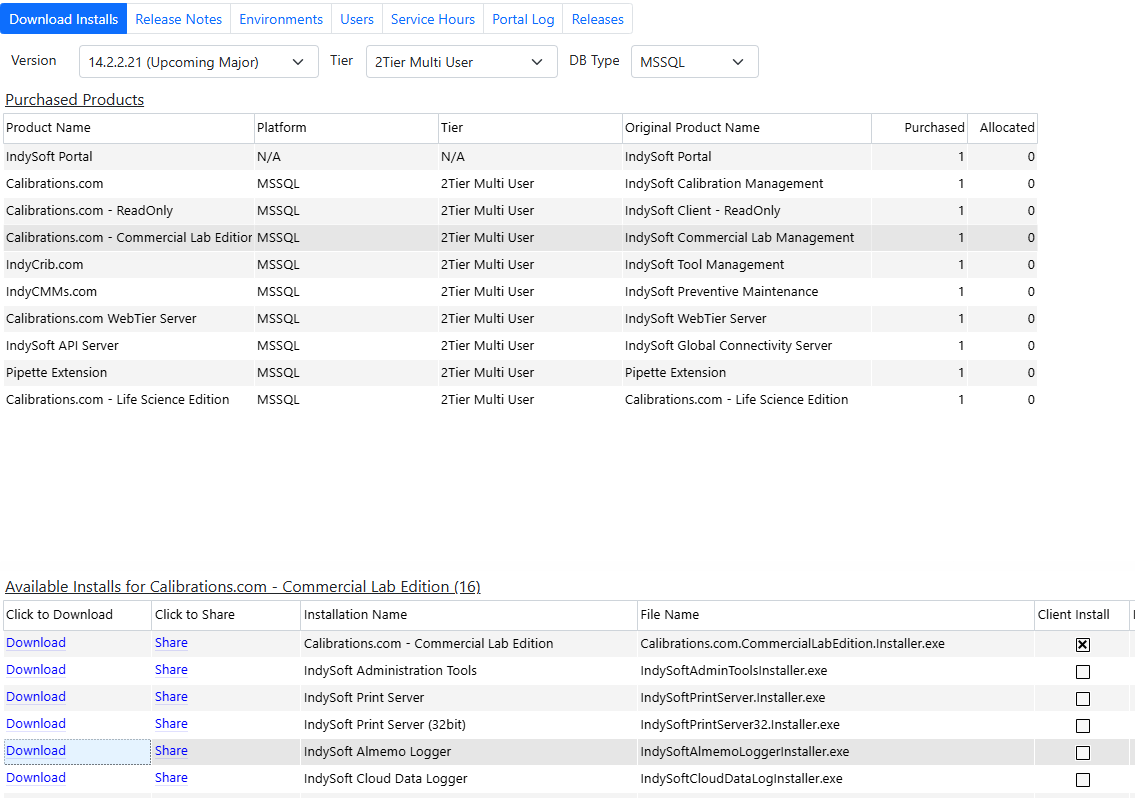
Task: Open the Tier dropdown
Action: tap(461, 62)
